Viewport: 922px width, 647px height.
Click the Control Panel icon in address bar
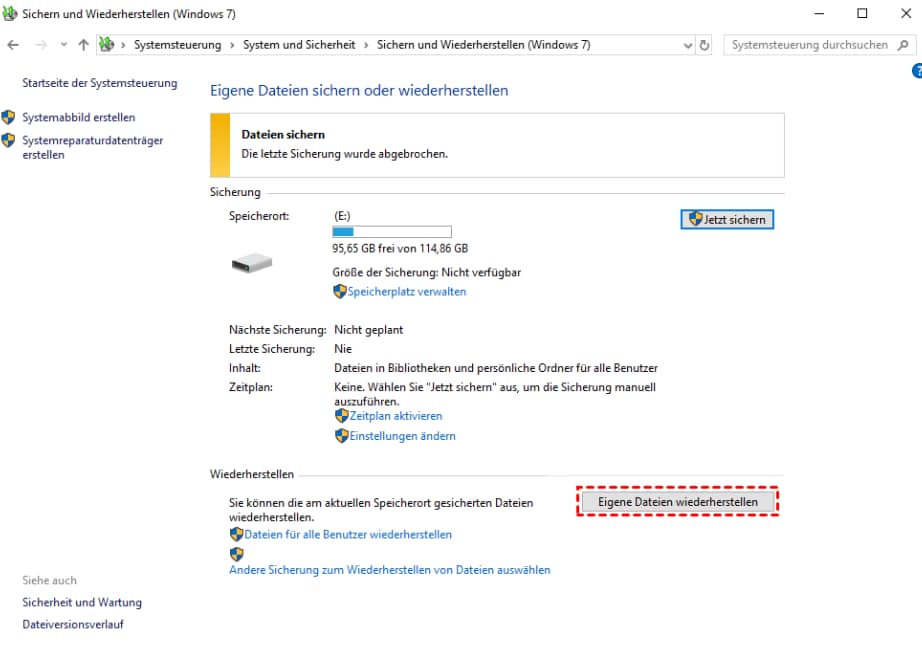pyautogui.click(x=106, y=45)
